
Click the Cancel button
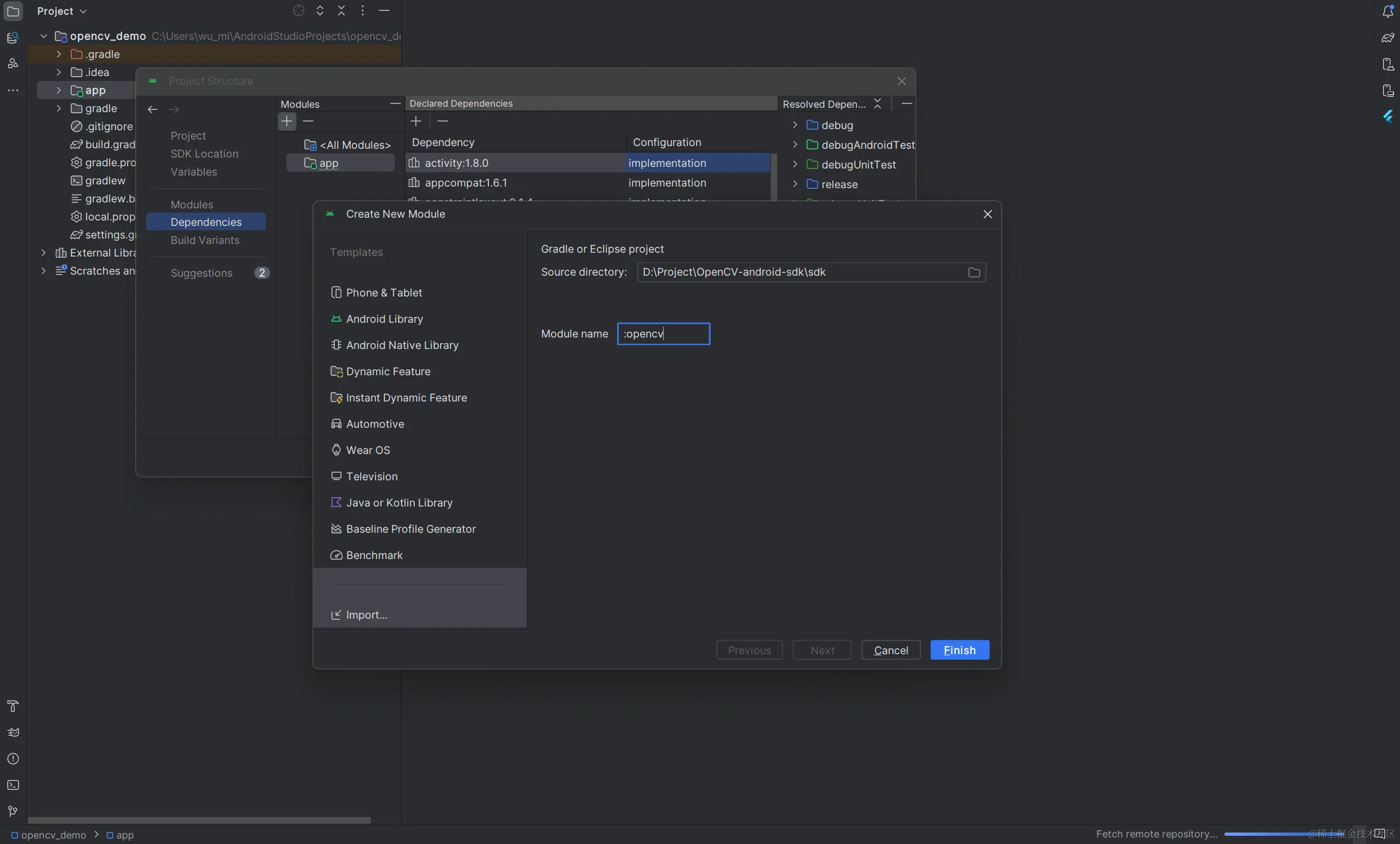point(891,650)
